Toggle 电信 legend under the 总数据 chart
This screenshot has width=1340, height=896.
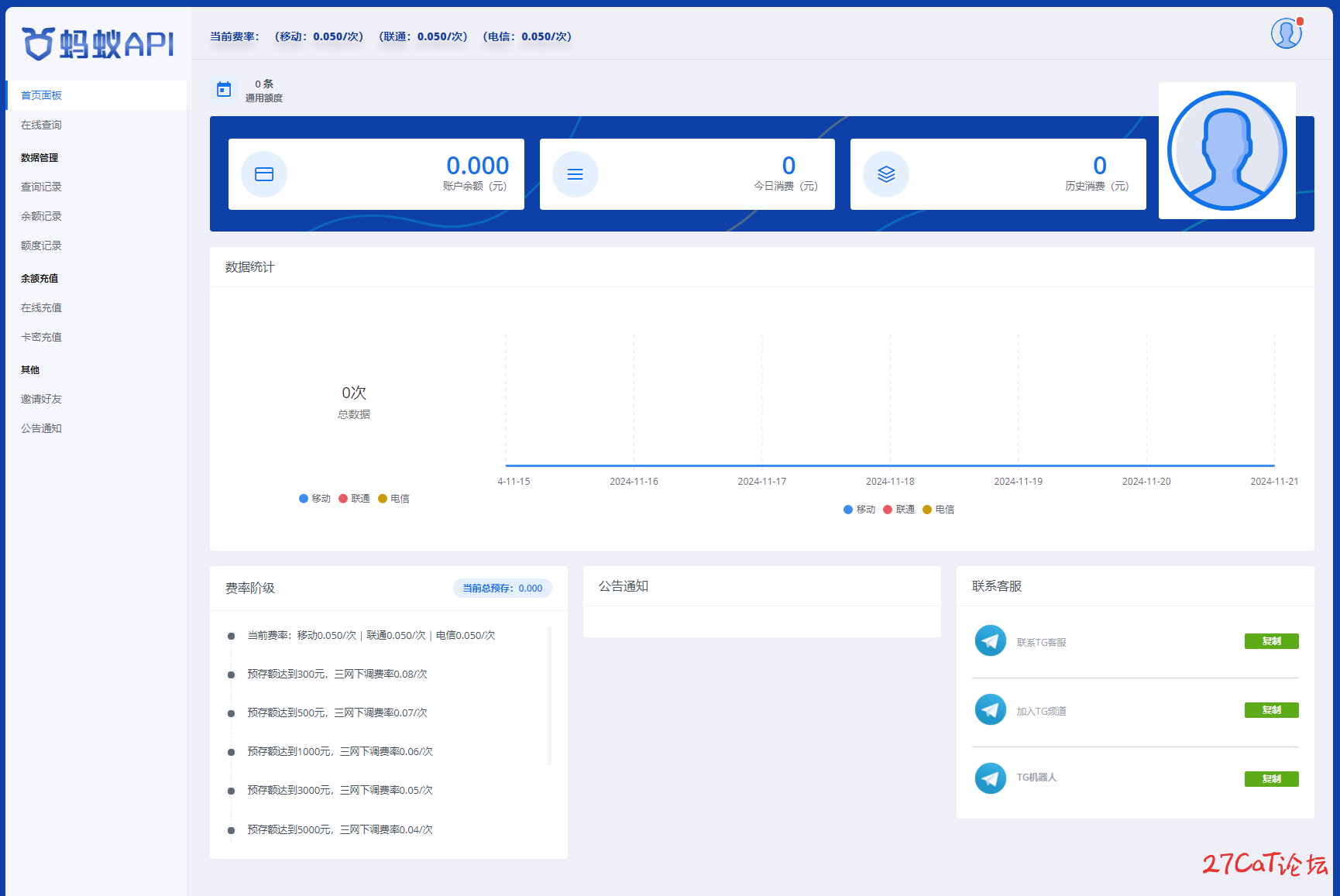(x=393, y=499)
